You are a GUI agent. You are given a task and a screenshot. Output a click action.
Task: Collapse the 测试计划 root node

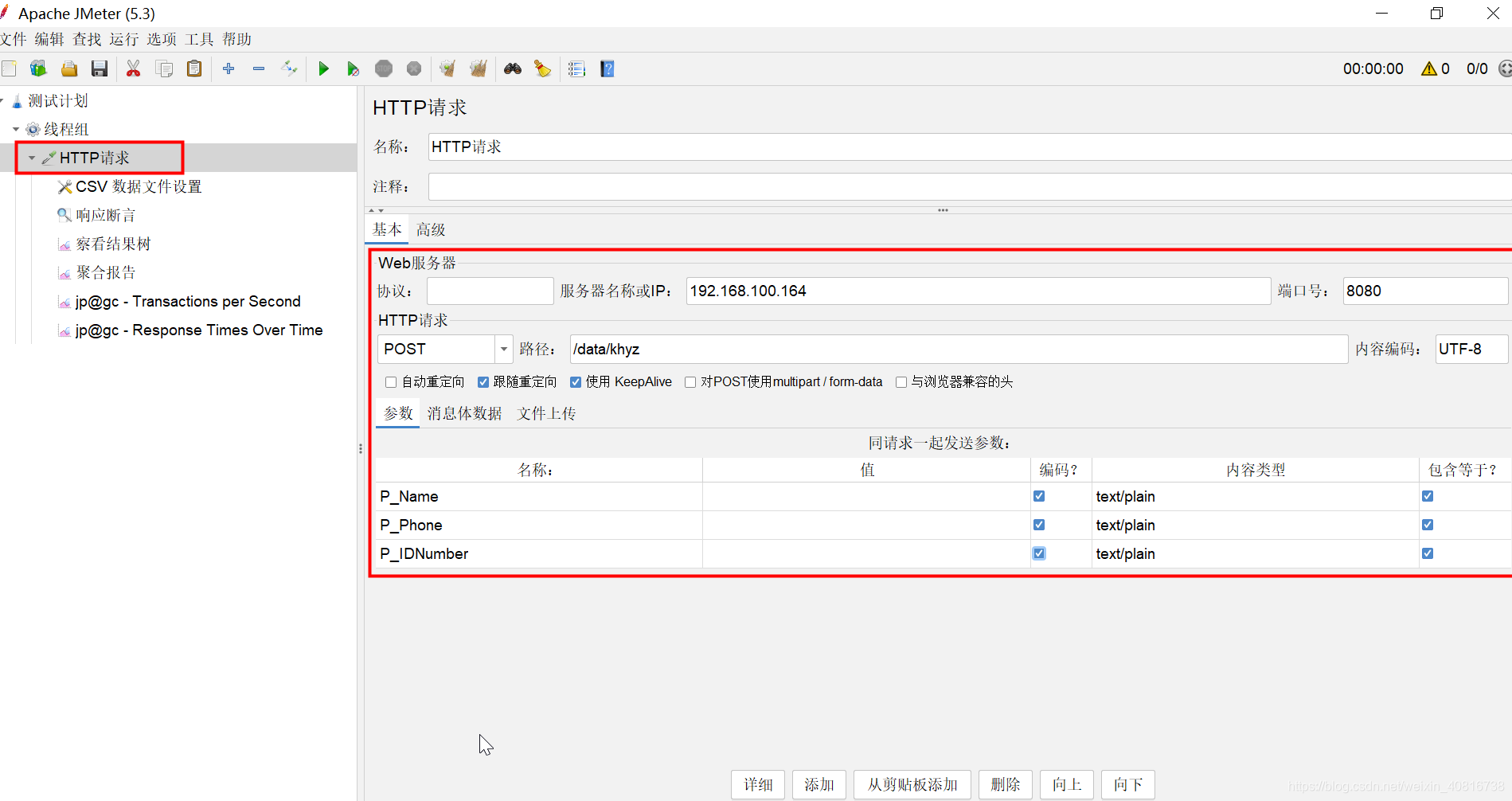2,100
